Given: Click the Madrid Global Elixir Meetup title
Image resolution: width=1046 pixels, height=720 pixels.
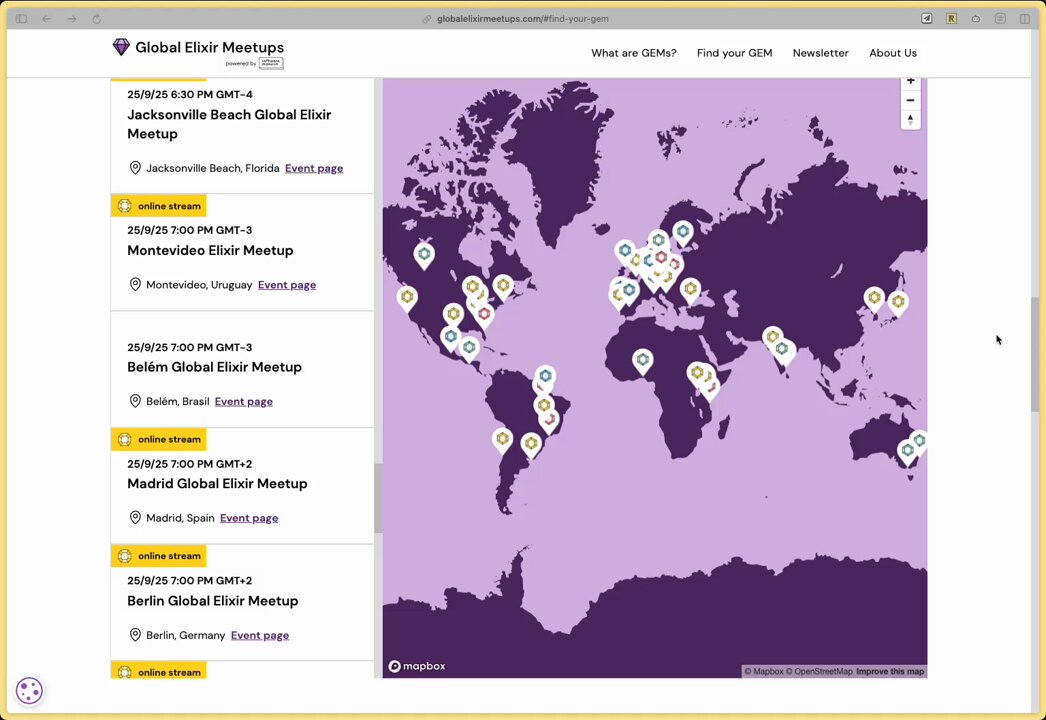Looking at the screenshot, I should click(x=217, y=484).
